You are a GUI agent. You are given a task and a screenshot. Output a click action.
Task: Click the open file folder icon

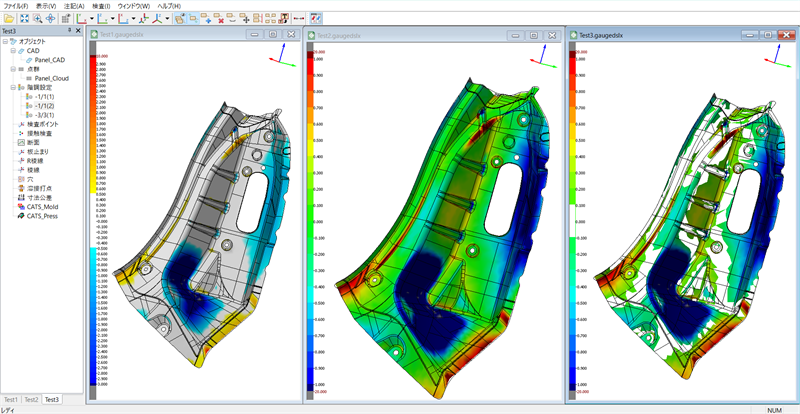click(8, 18)
